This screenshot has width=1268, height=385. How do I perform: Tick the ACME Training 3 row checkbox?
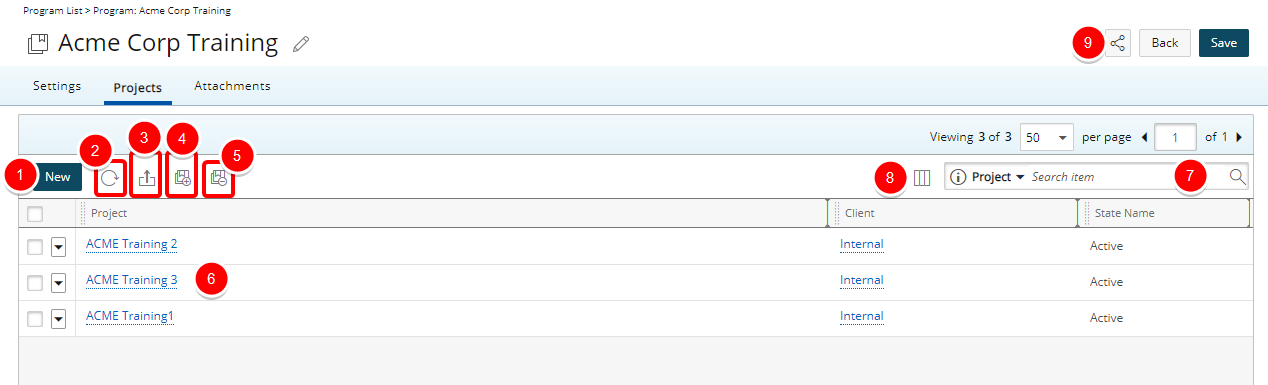35,283
